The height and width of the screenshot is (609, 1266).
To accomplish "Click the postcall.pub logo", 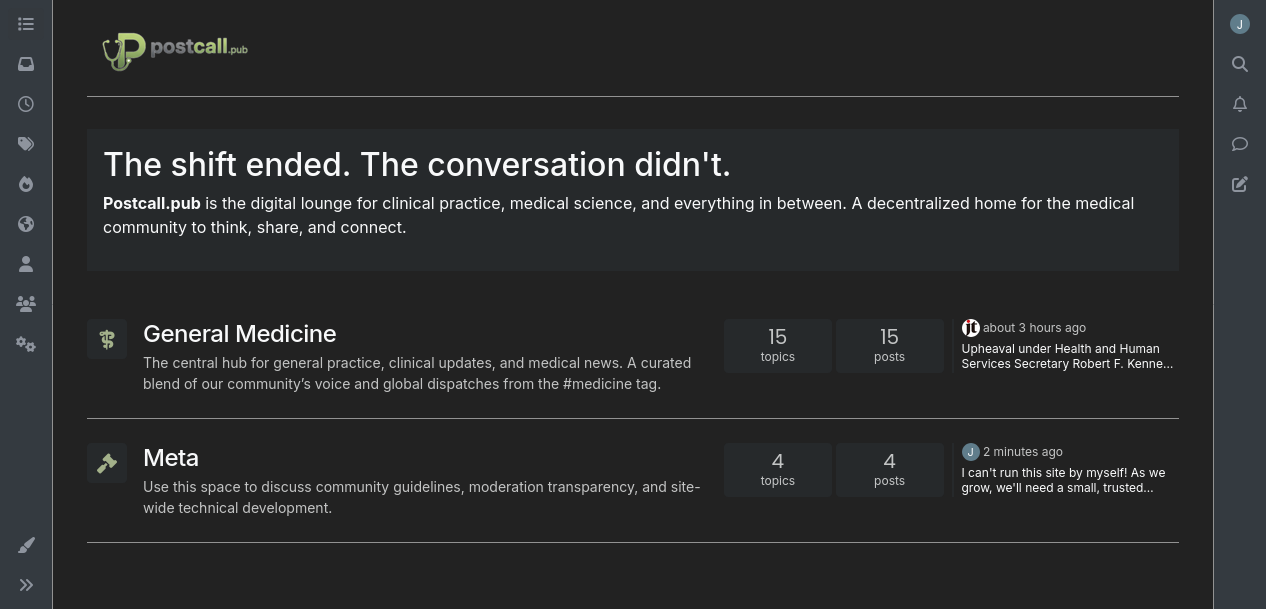I will [175, 50].
